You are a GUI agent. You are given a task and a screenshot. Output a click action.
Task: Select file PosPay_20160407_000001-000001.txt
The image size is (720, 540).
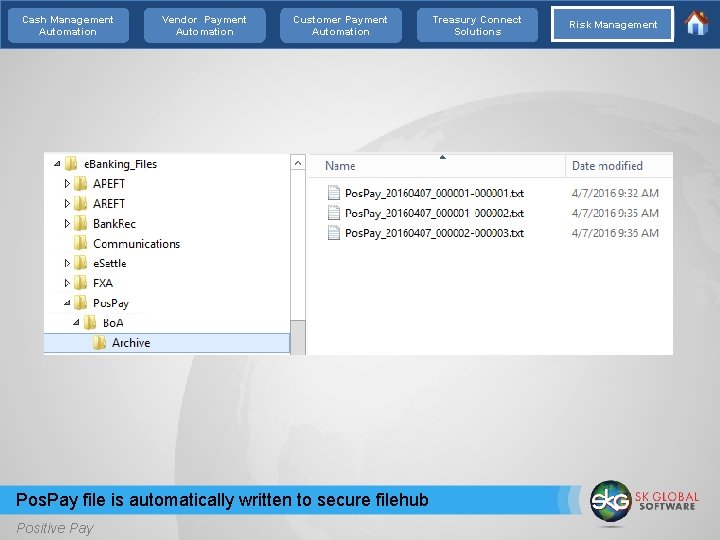pyautogui.click(x=434, y=193)
